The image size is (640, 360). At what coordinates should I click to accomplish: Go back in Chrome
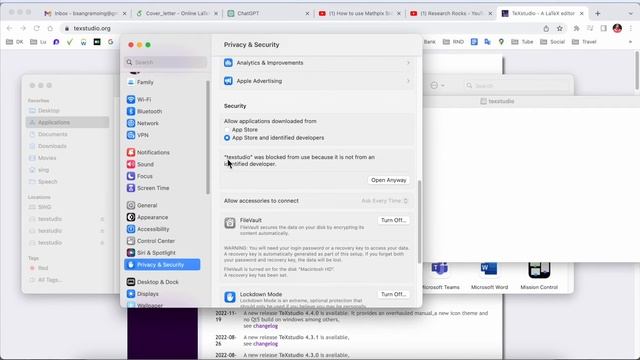point(9,28)
